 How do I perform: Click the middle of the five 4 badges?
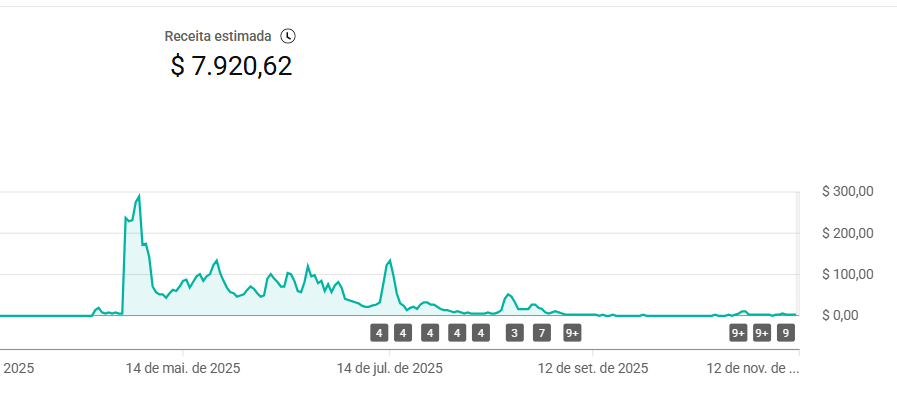(x=430, y=333)
